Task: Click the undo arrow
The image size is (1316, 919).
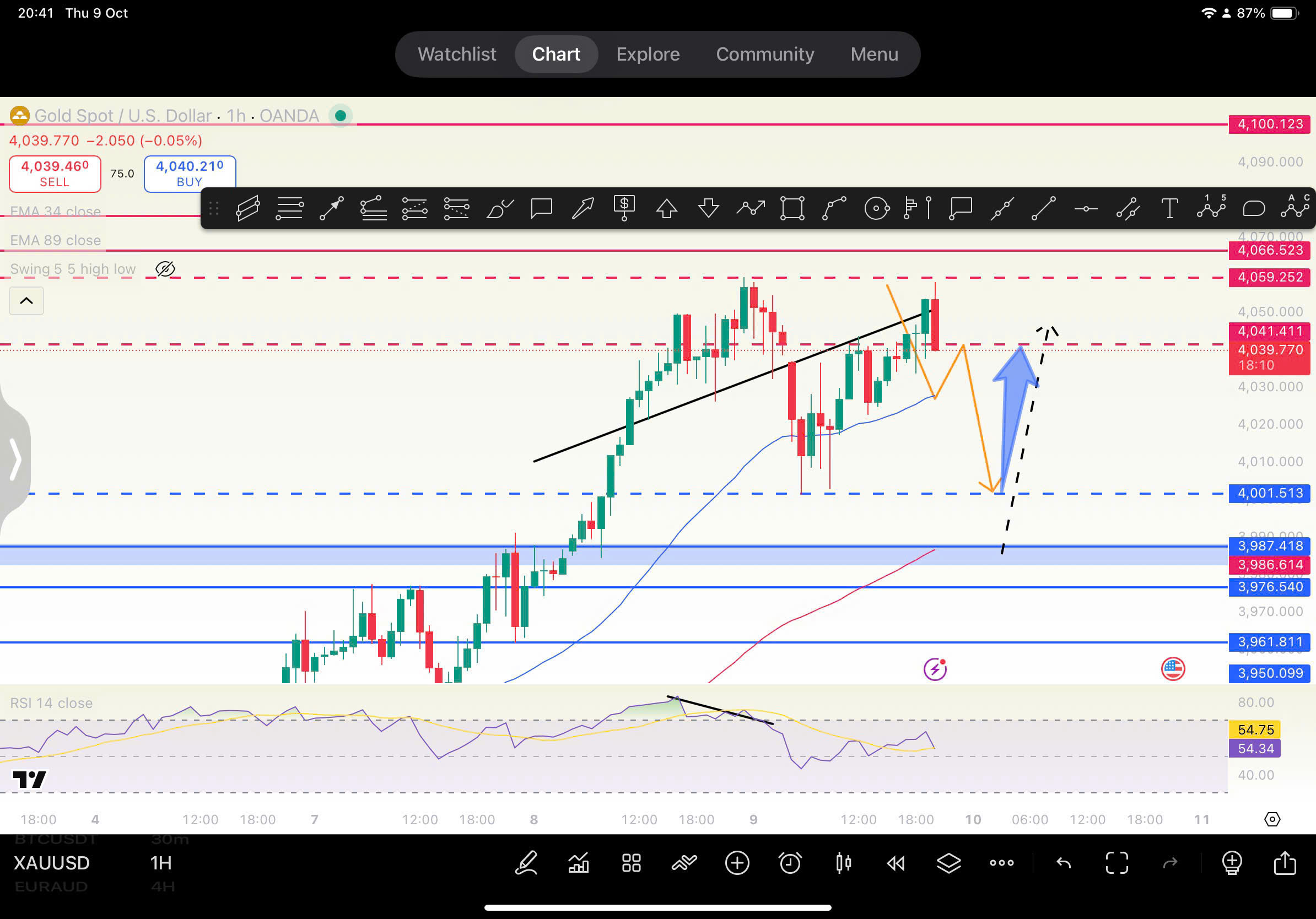Action: point(1063,863)
